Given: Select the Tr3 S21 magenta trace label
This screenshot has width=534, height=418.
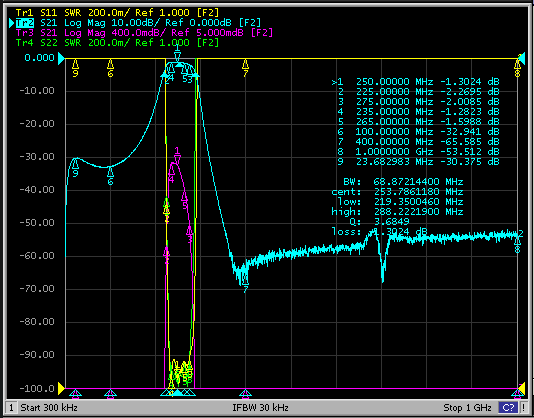Looking at the screenshot, I should (144, 33).
